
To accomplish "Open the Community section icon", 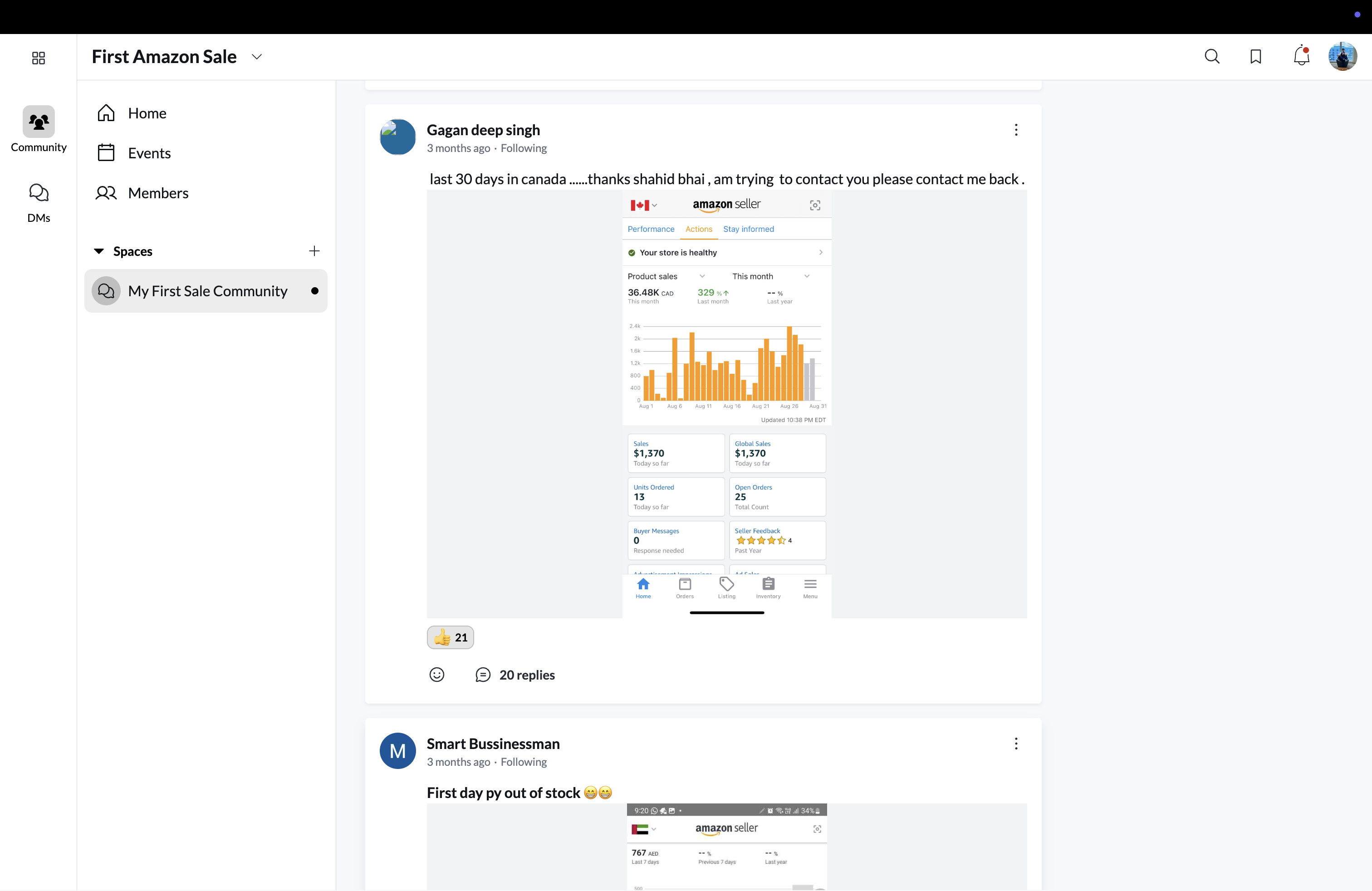I will (x=39, y=122).
